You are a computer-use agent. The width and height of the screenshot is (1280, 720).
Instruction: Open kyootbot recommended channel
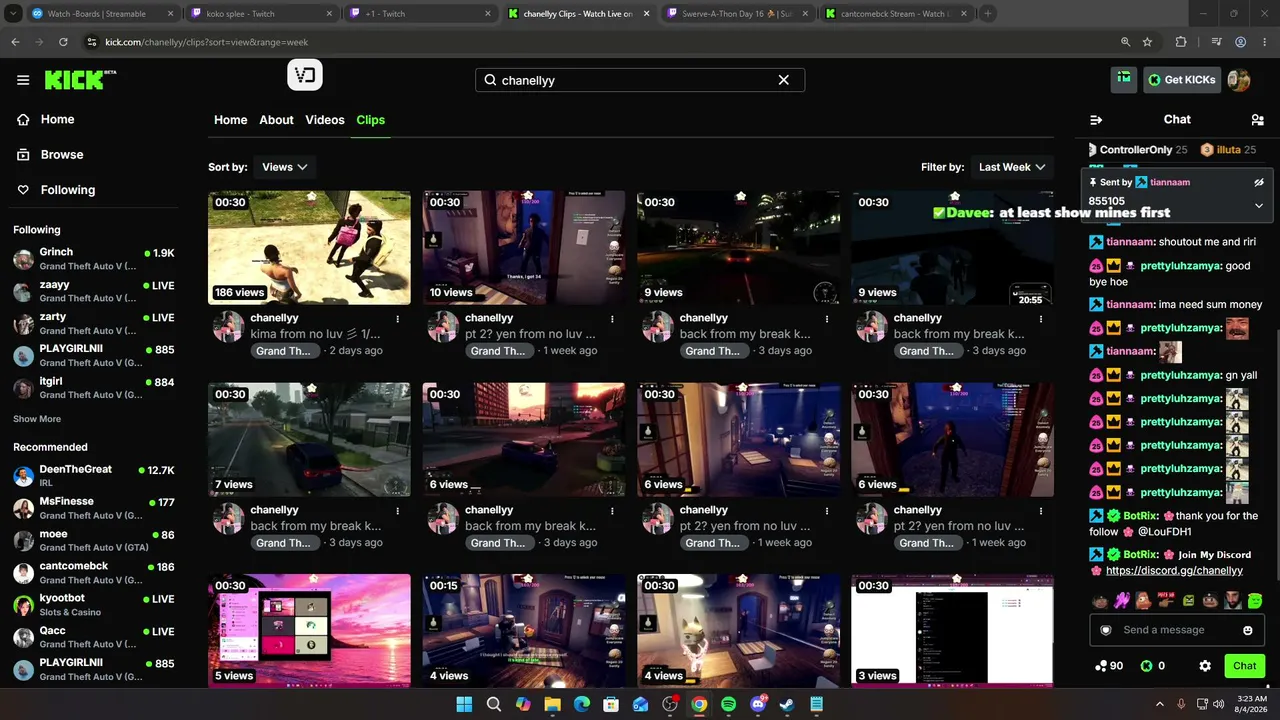(95, 605)
